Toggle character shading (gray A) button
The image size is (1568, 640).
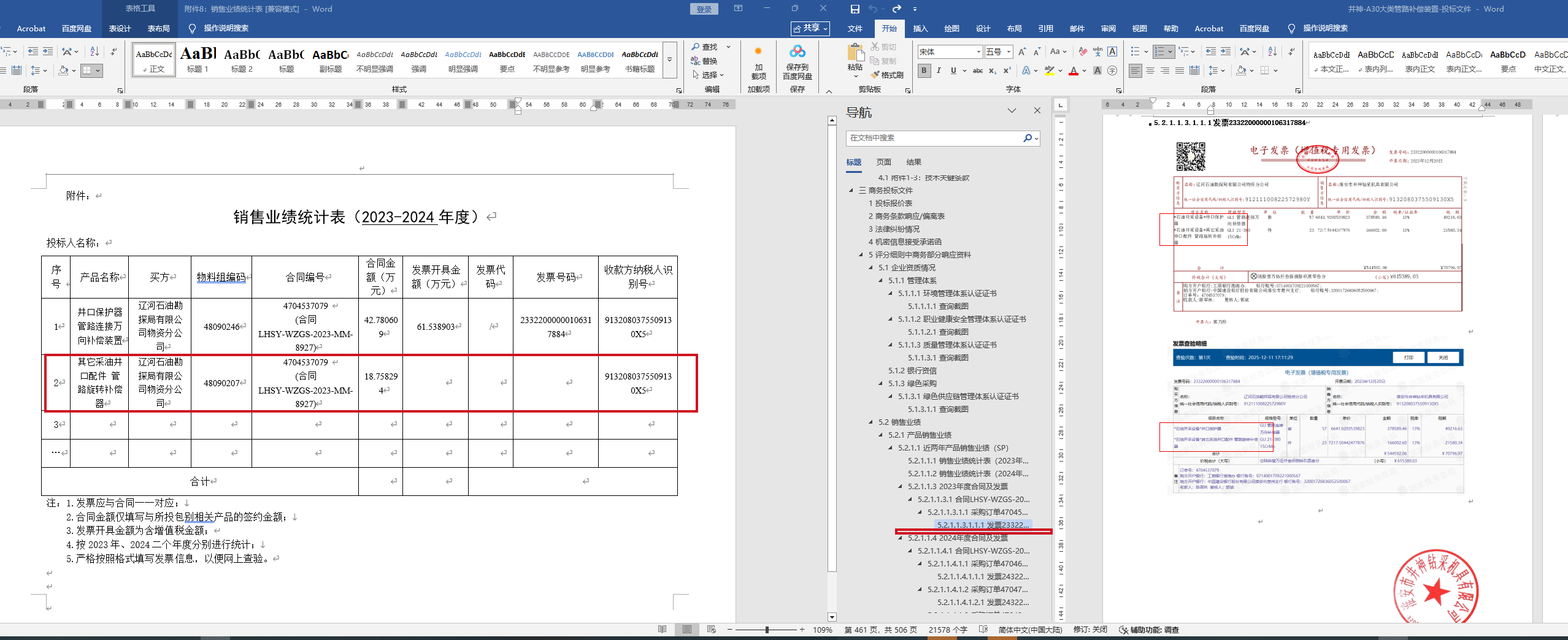[x=1097, y=70]
